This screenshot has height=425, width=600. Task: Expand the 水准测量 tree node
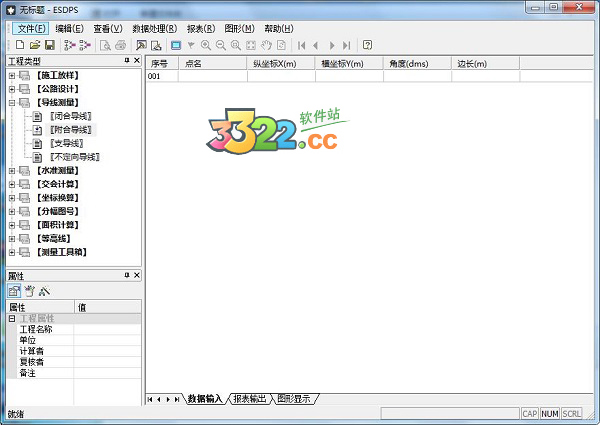(12, 171)
